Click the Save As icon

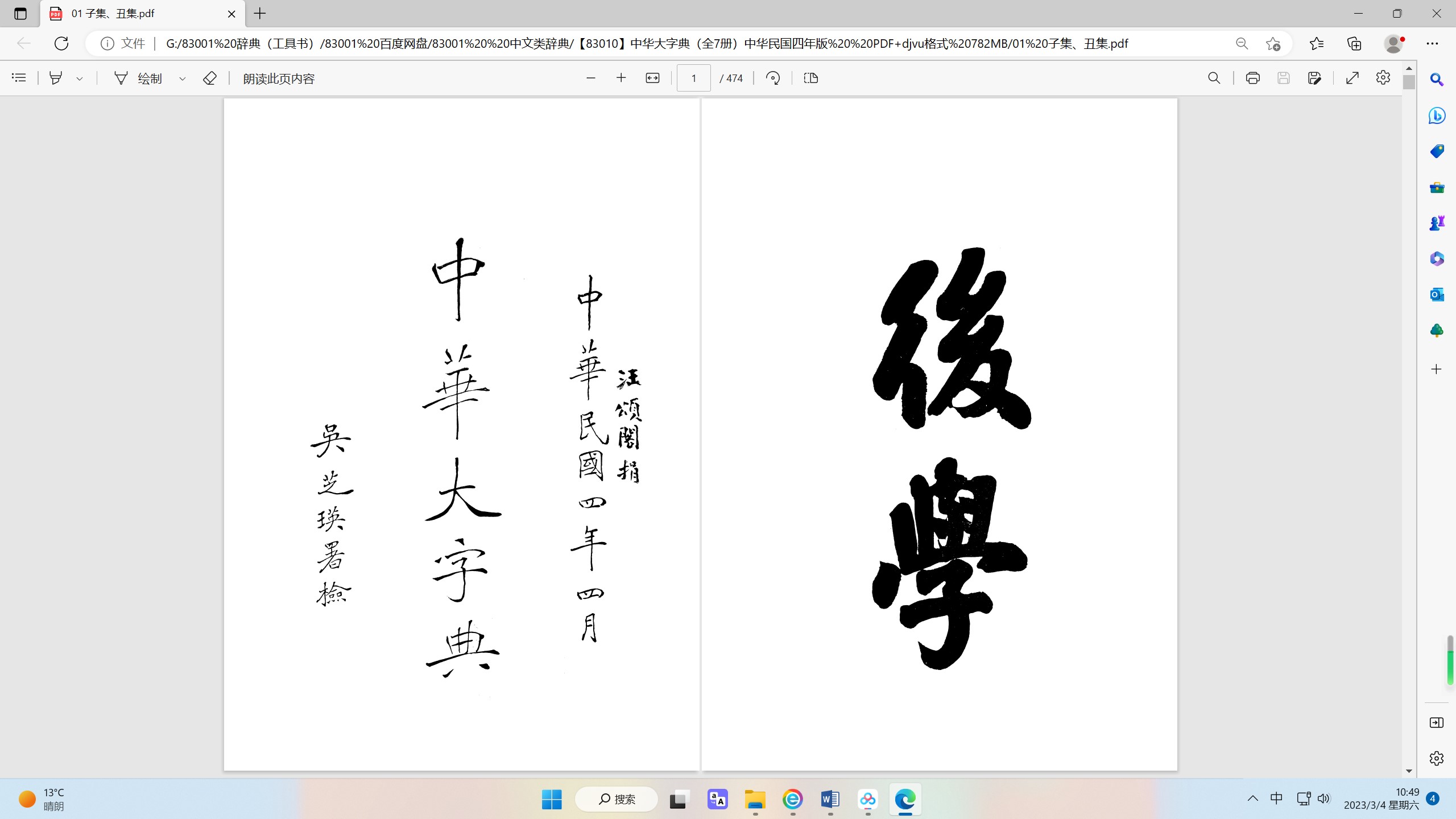pyautogui.click(x=1314, y=78)
